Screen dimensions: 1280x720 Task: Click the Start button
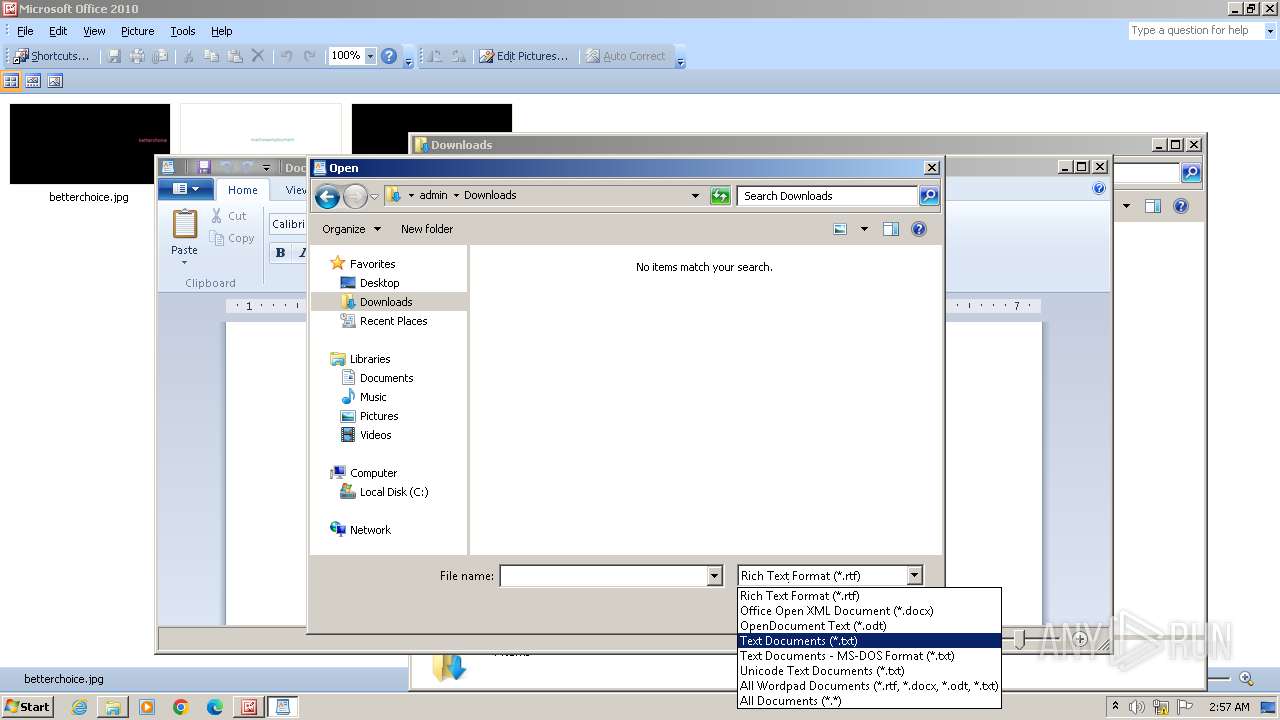point(27,707)
